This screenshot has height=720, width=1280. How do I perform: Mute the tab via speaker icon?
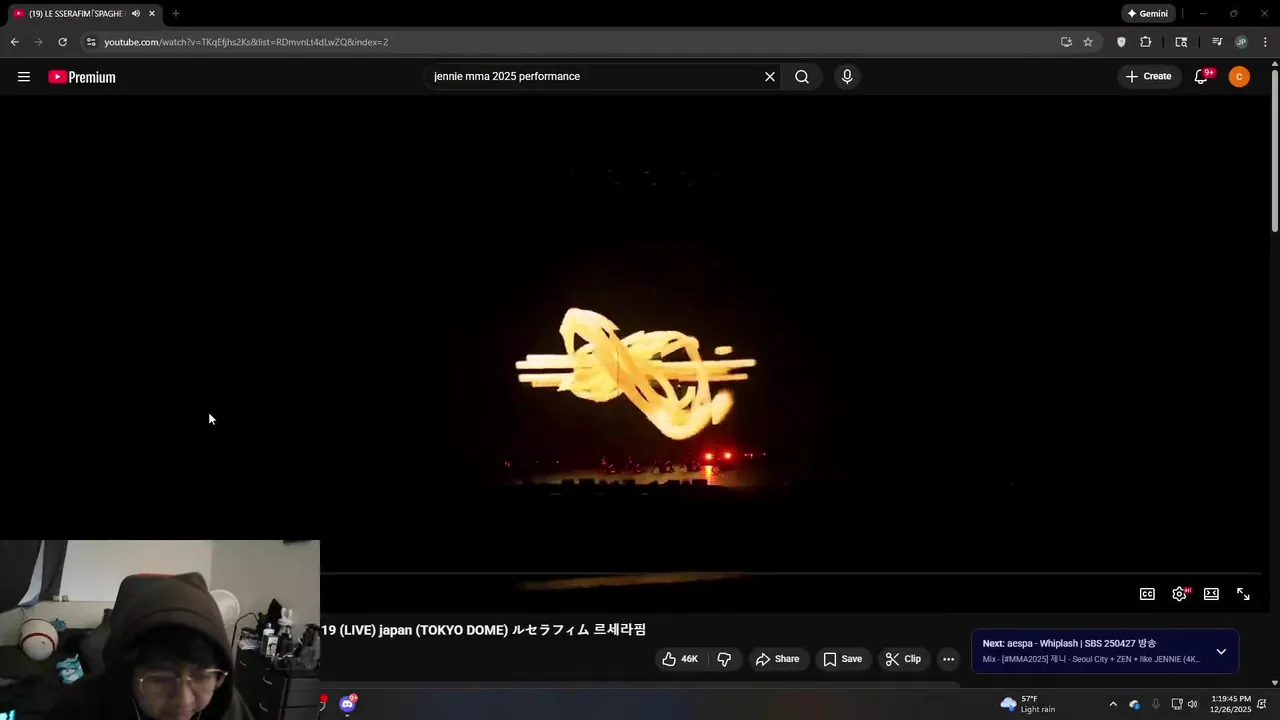click(136, 14)
